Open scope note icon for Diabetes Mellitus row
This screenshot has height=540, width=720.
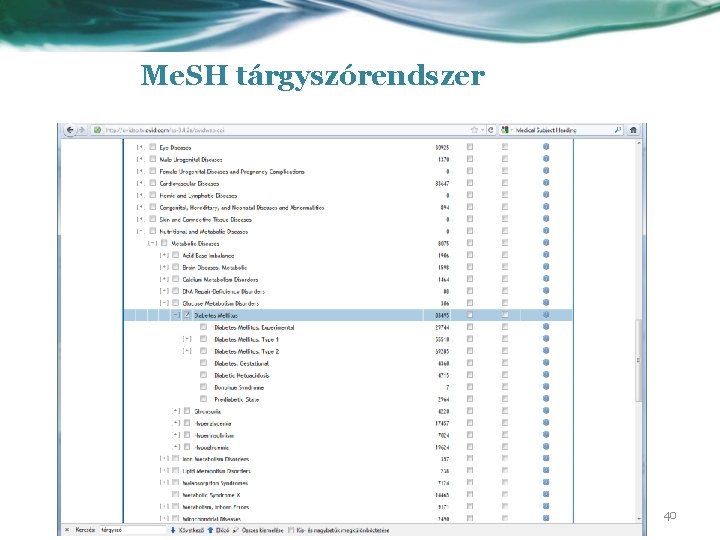[x=546, y=315]
